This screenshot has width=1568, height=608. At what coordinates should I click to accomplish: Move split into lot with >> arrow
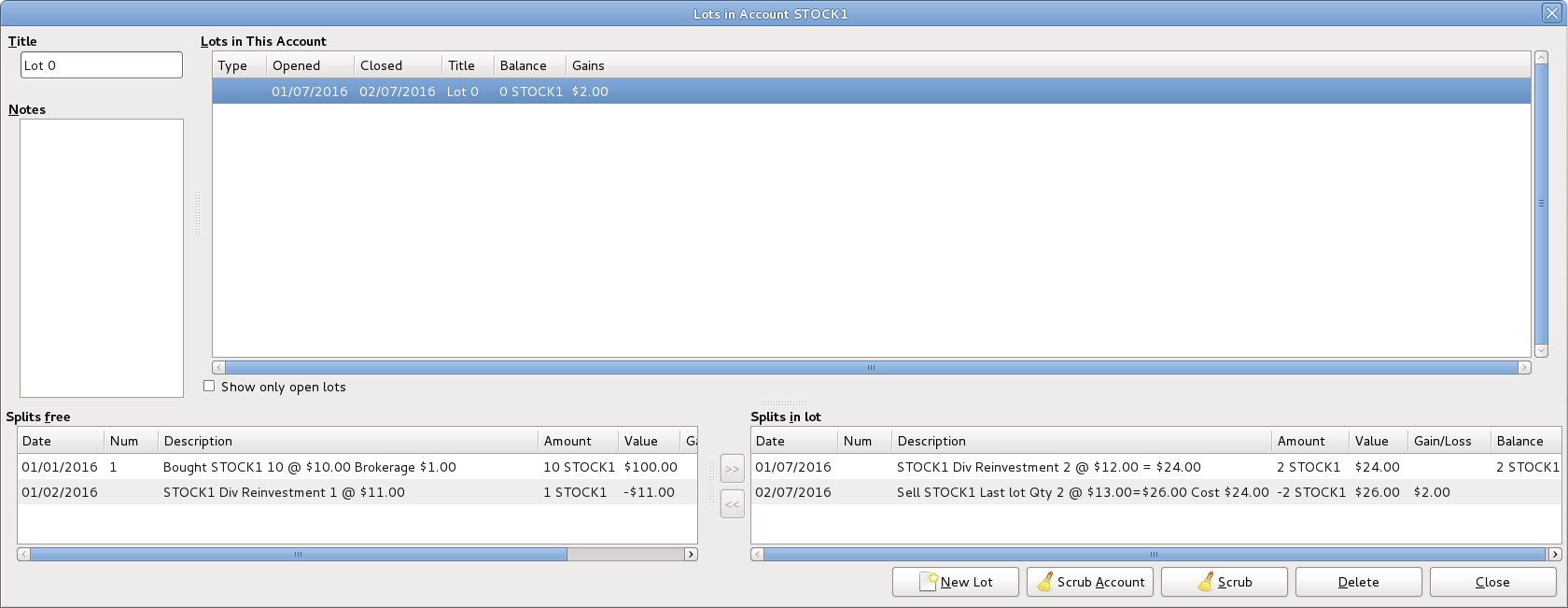coord(733,469)
